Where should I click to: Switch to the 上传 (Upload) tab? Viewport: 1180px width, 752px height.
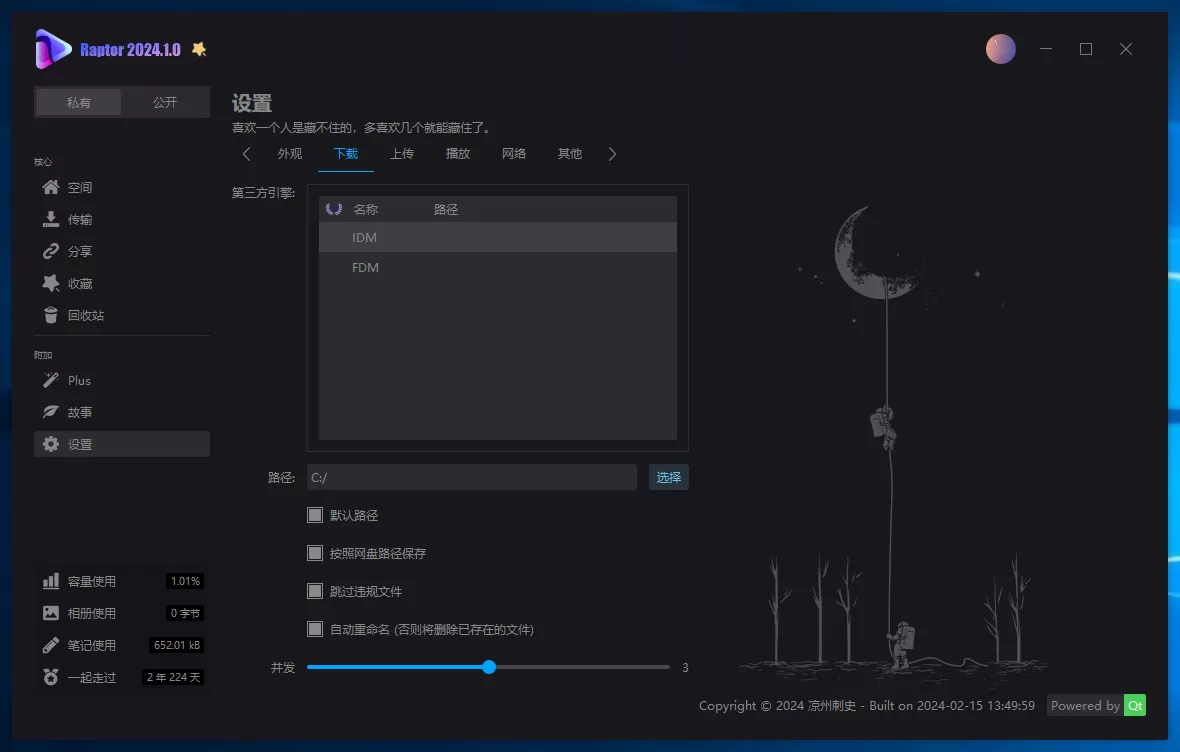coord(402,154)
